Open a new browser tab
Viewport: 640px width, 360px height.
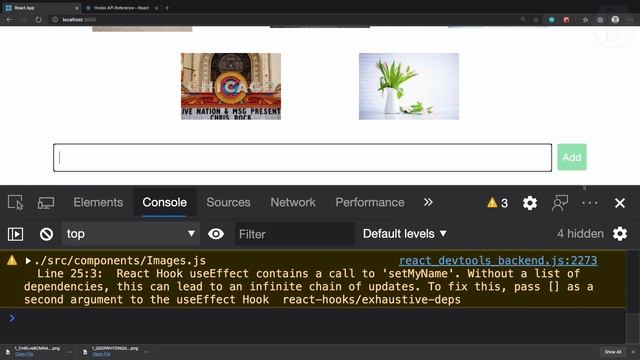[167, 8]
